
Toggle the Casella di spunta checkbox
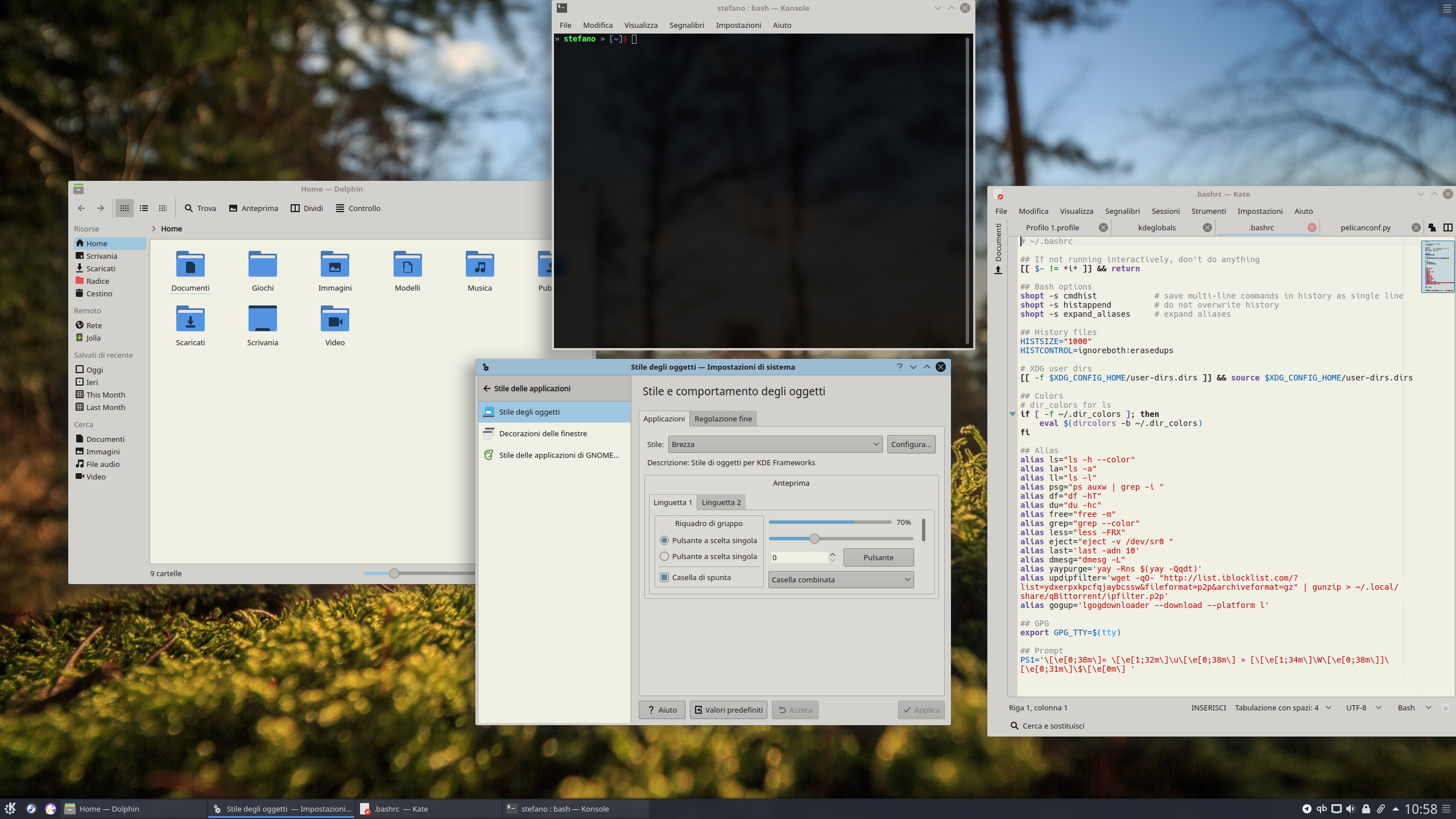[664, 577]
